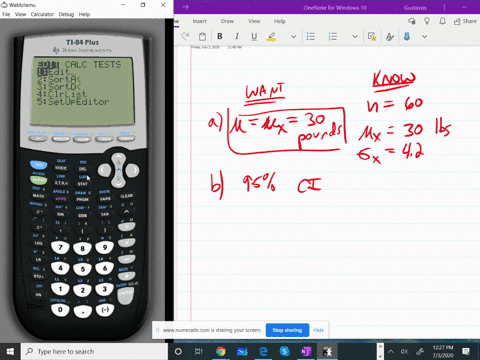Open the View tab in OneNote
This screenshot has height=360, width=480.
(x=254, y=21)
